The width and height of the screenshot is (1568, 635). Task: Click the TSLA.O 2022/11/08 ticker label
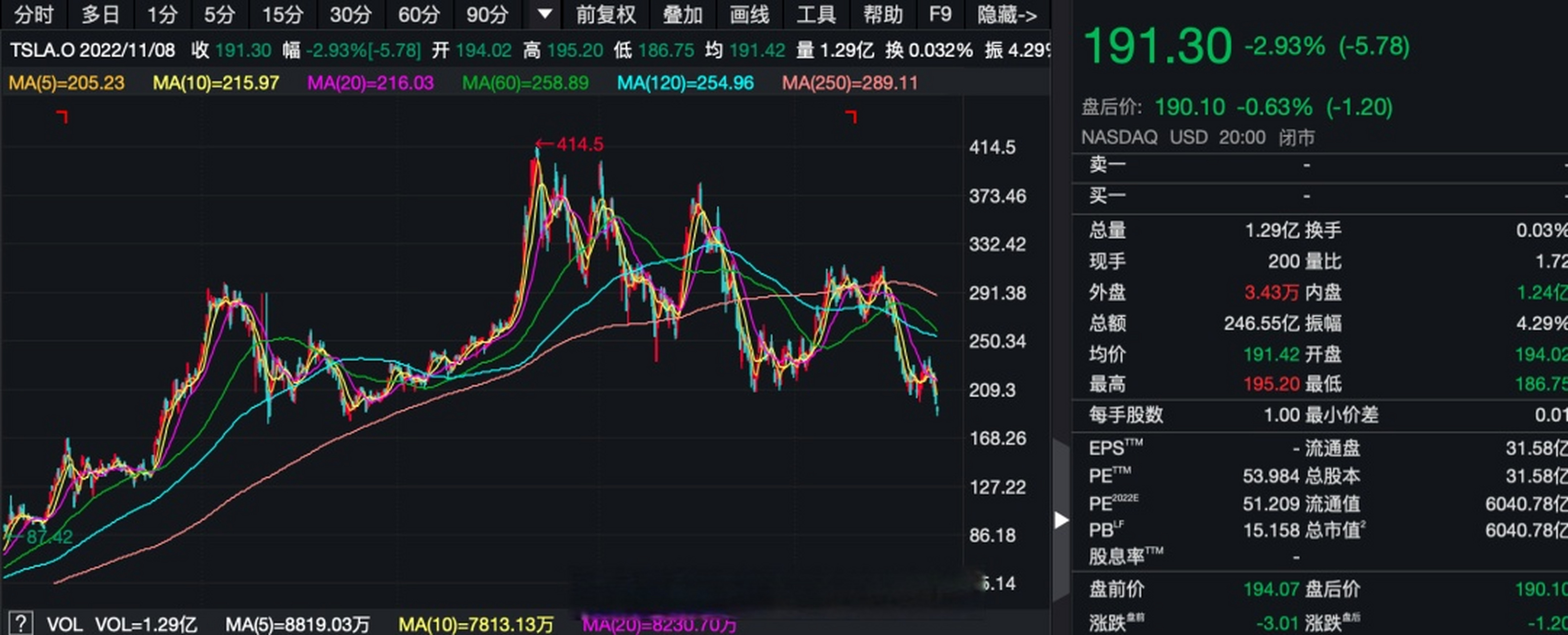pos(93,50)
